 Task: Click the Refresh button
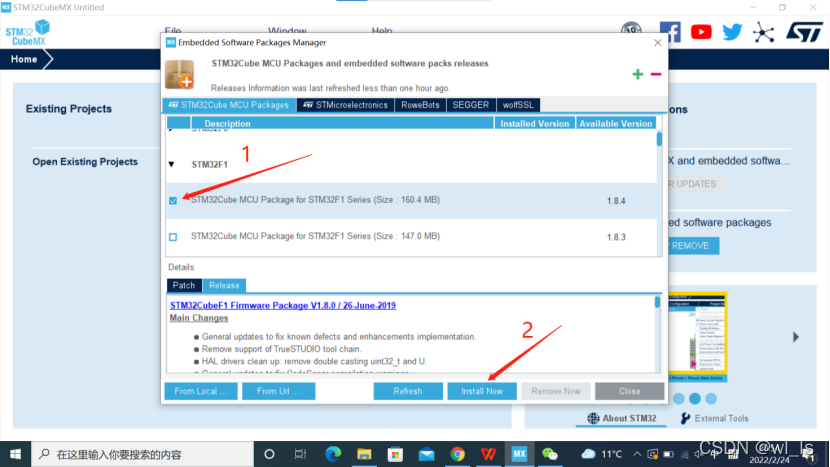click(408, 391)
